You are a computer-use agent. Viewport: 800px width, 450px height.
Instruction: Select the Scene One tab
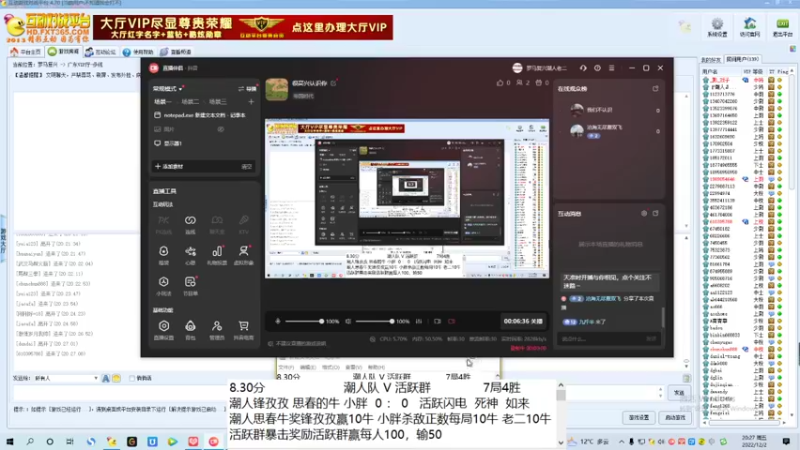pyautogui.click(x=163, y=102)
